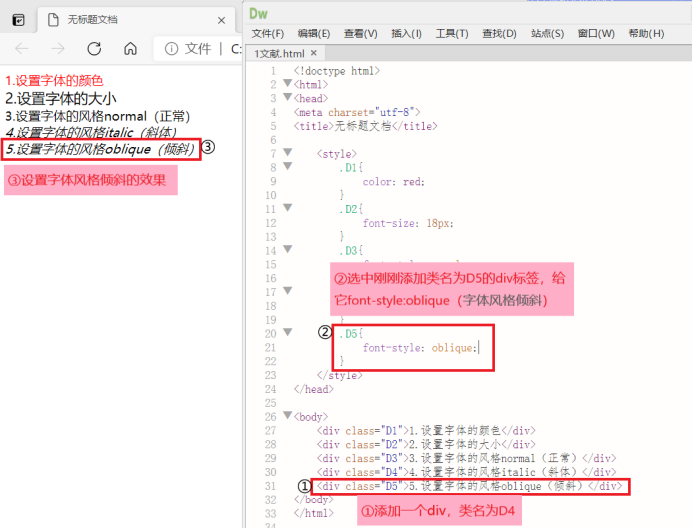692x528 pixels.
Task: Open the 帮助(H) menu
Action: point(647,34)
